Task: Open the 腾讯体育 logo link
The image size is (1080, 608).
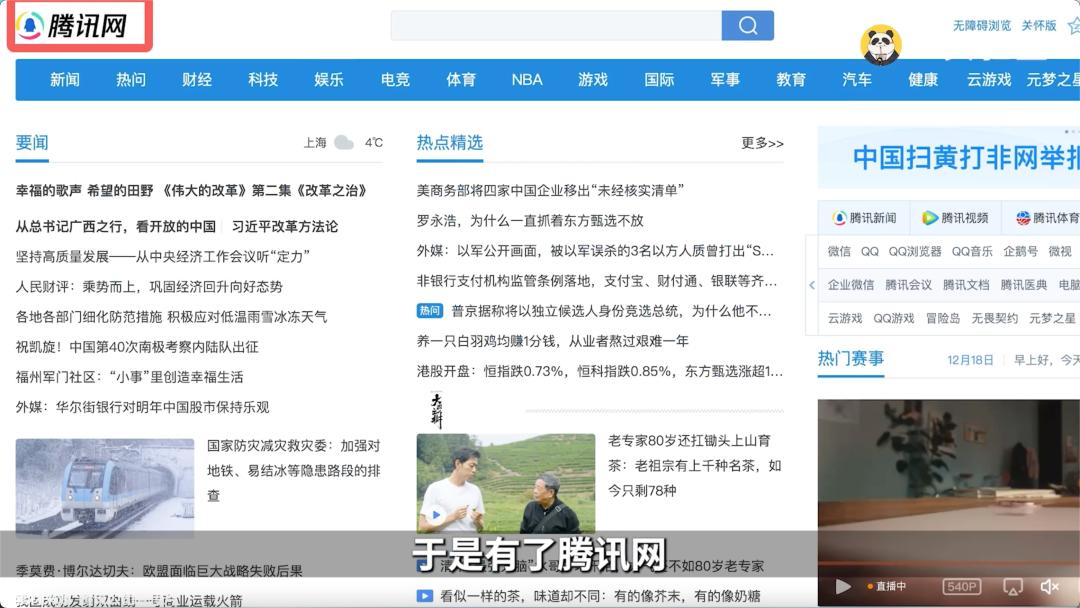Action: pyautogui.click(x=1047, y=218)
